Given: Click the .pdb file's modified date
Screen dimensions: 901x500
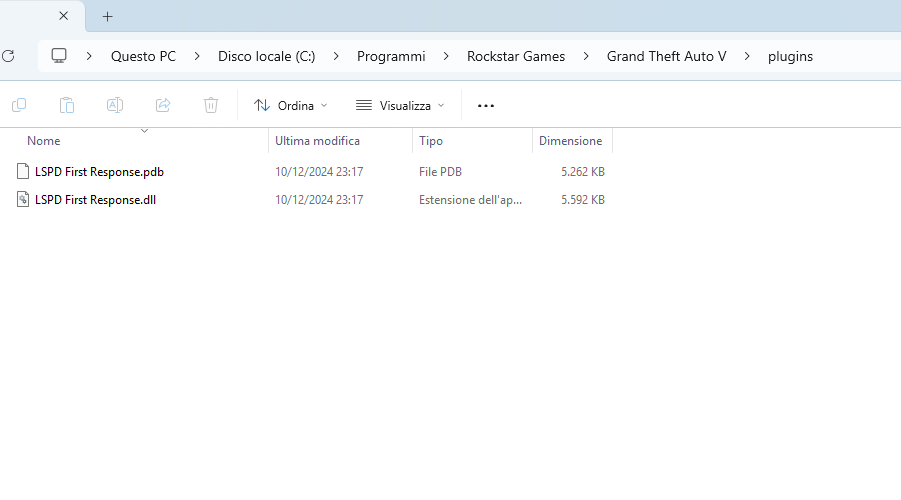Looking at the screenshot, I should 319,172.
